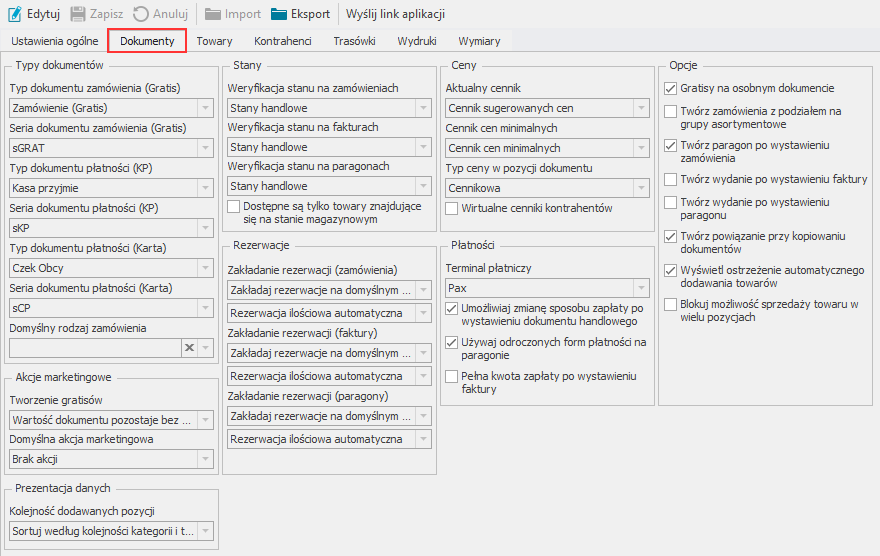Click Wyślij link aplikacji button
Screen dimensions: 880x556
pyautogui.click(x=395, y=14)
